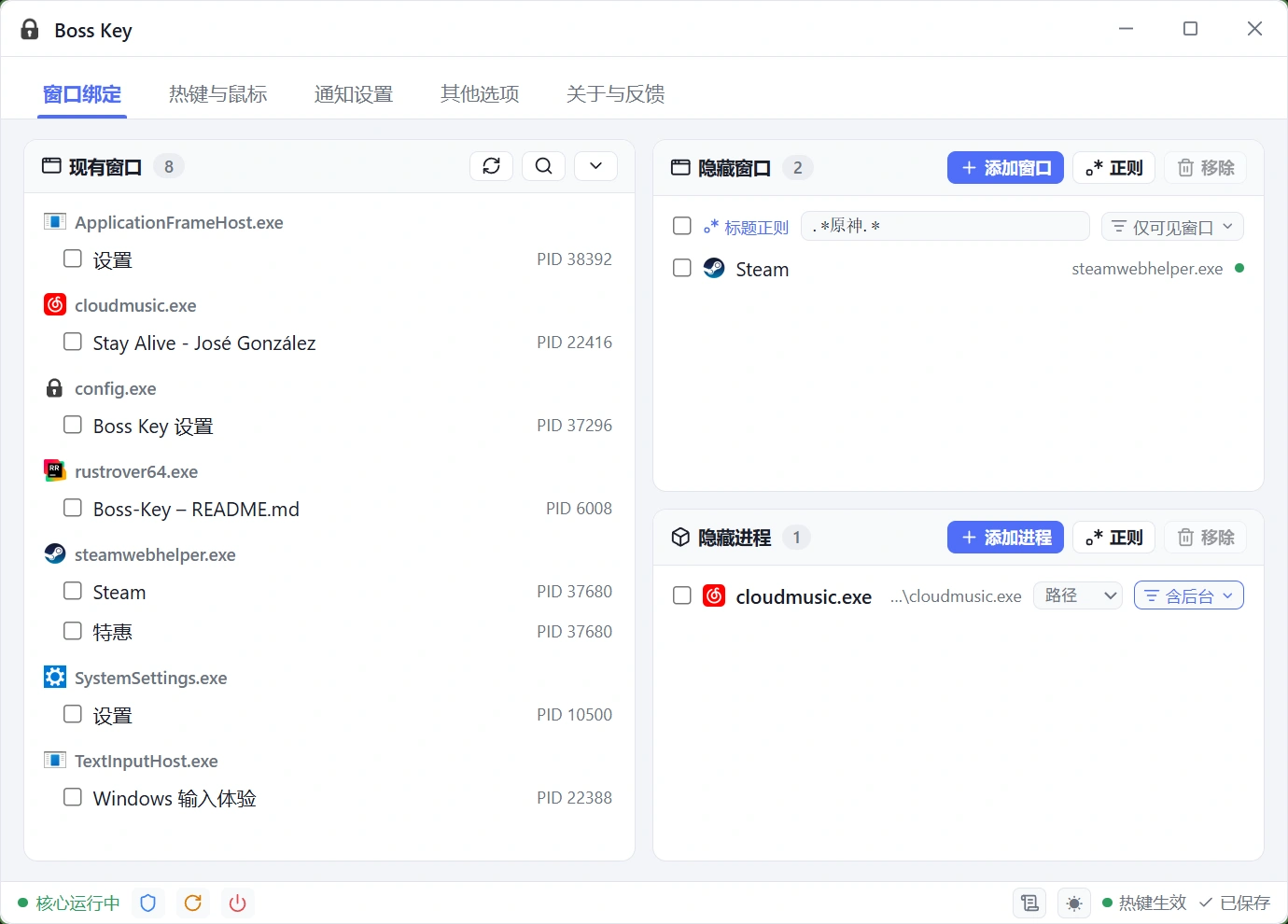The height and width of the screenshot is (924, 1288).
Task: Click the green status dot next to steamwebhelper.exe
Action: [1239, 268]
